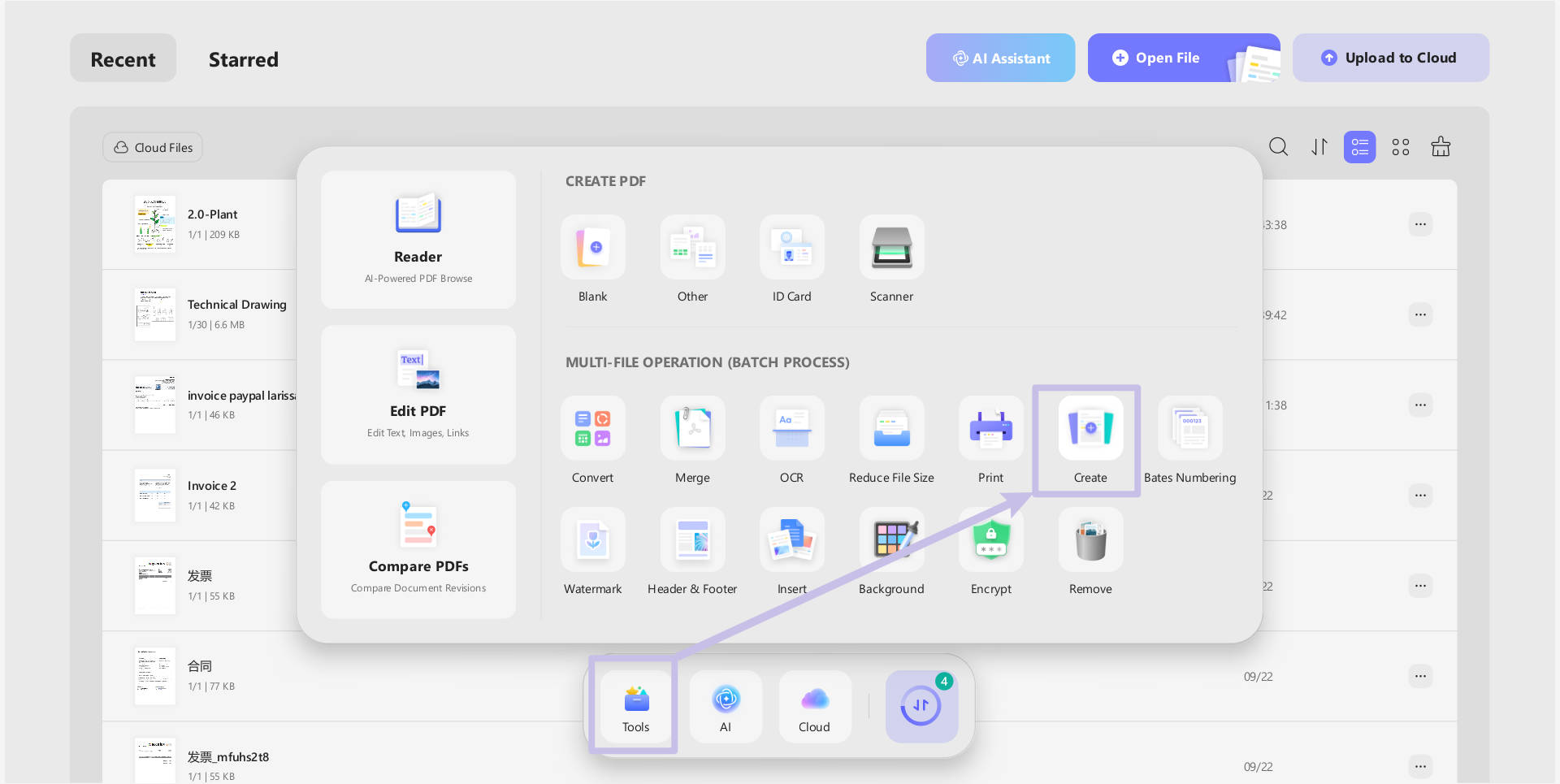The height and width of the screenshot is (784, 1560).
Task: Switch to grid view layout
Action: click(1400, 147)
